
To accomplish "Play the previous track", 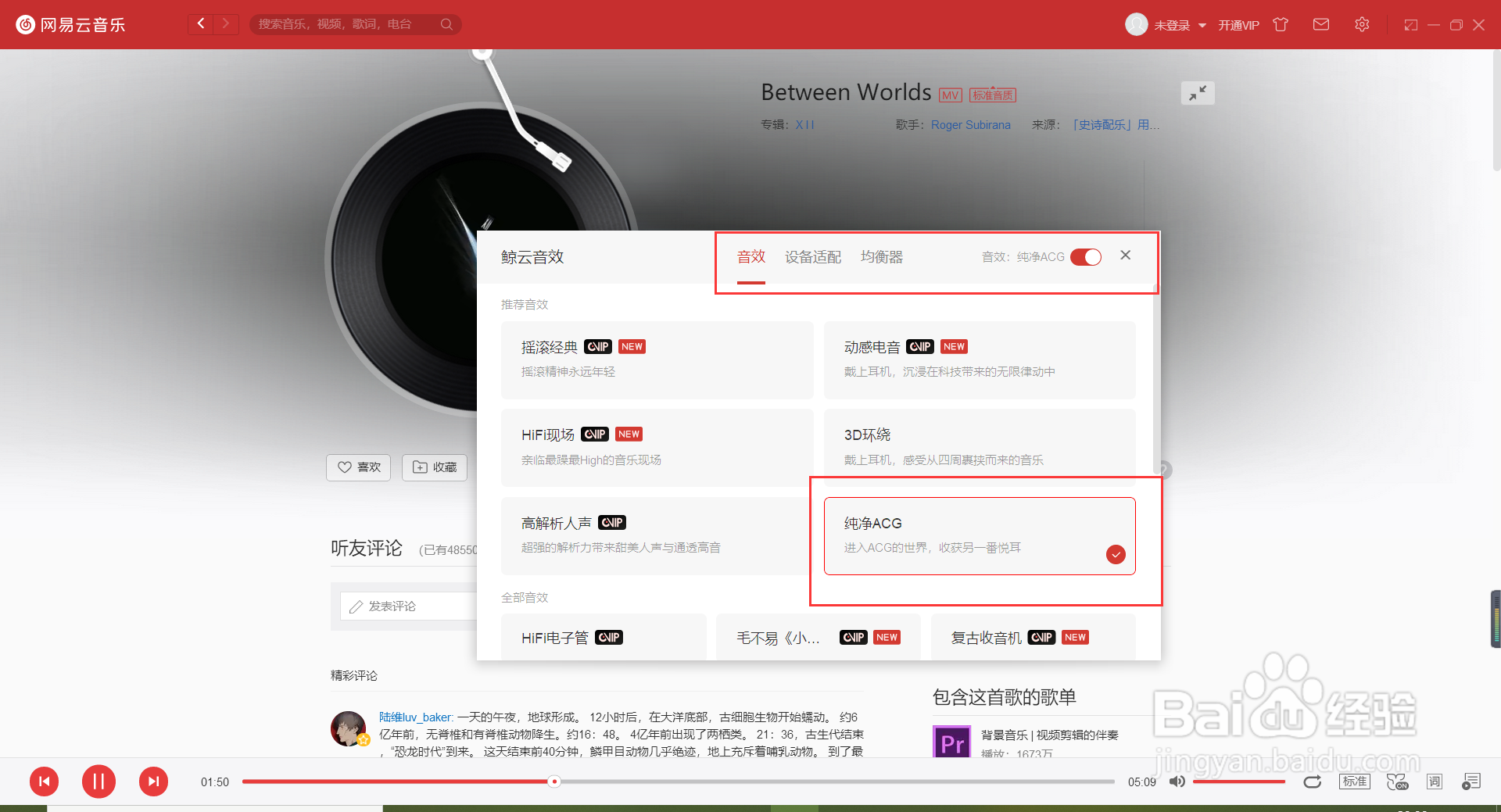I will pyautogui.click(x=45, y=782).
